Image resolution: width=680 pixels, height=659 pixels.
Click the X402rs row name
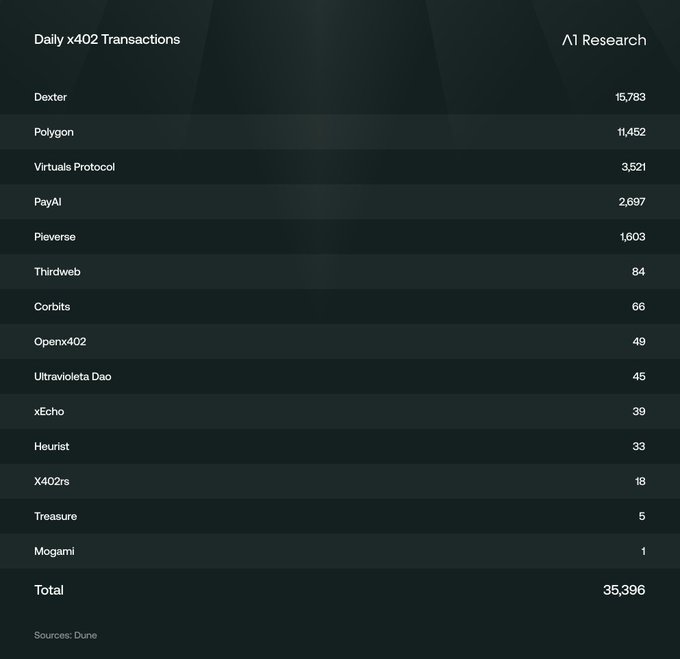(52, 482)
